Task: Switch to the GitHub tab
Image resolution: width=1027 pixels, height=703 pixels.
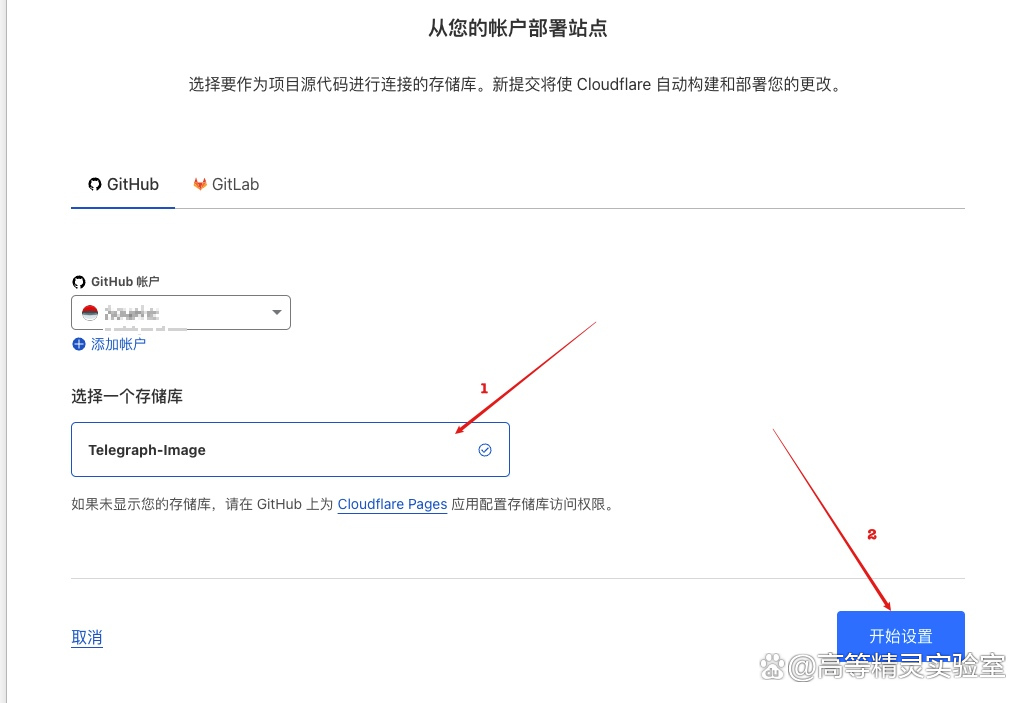Action: tap(123, 185)
